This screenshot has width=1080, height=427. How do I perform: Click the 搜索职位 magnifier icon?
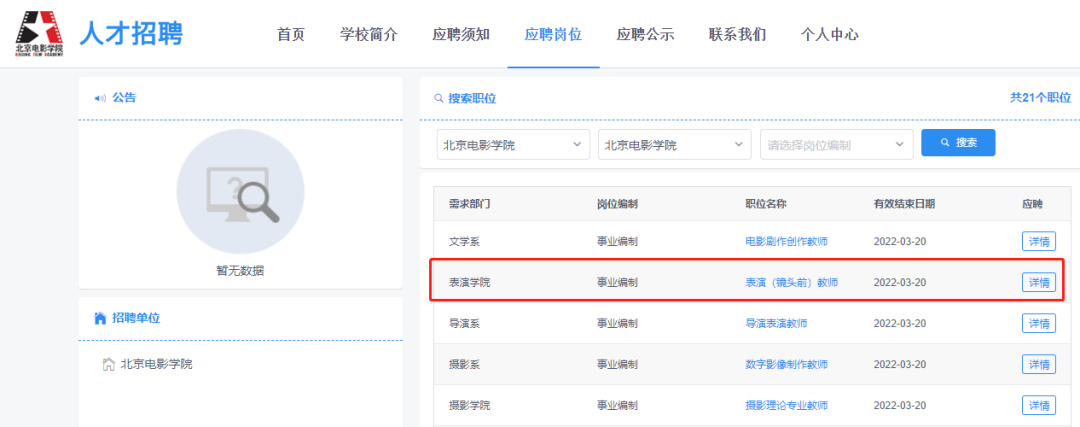[x=438, y=98]
